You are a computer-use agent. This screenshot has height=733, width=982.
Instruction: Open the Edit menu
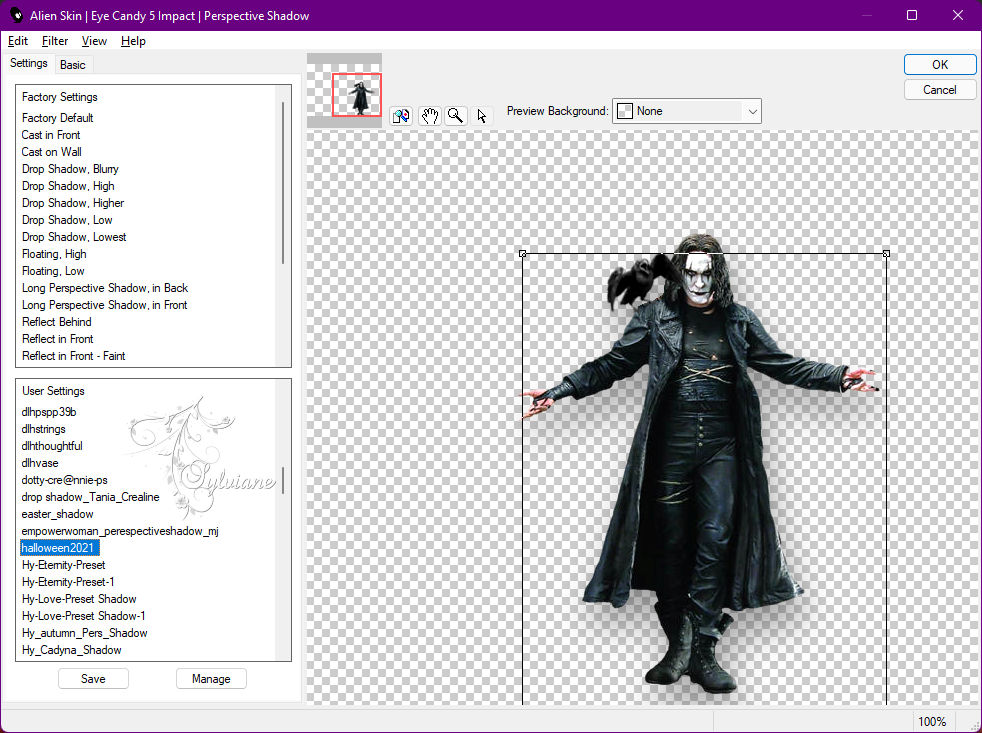pos(18,41)
